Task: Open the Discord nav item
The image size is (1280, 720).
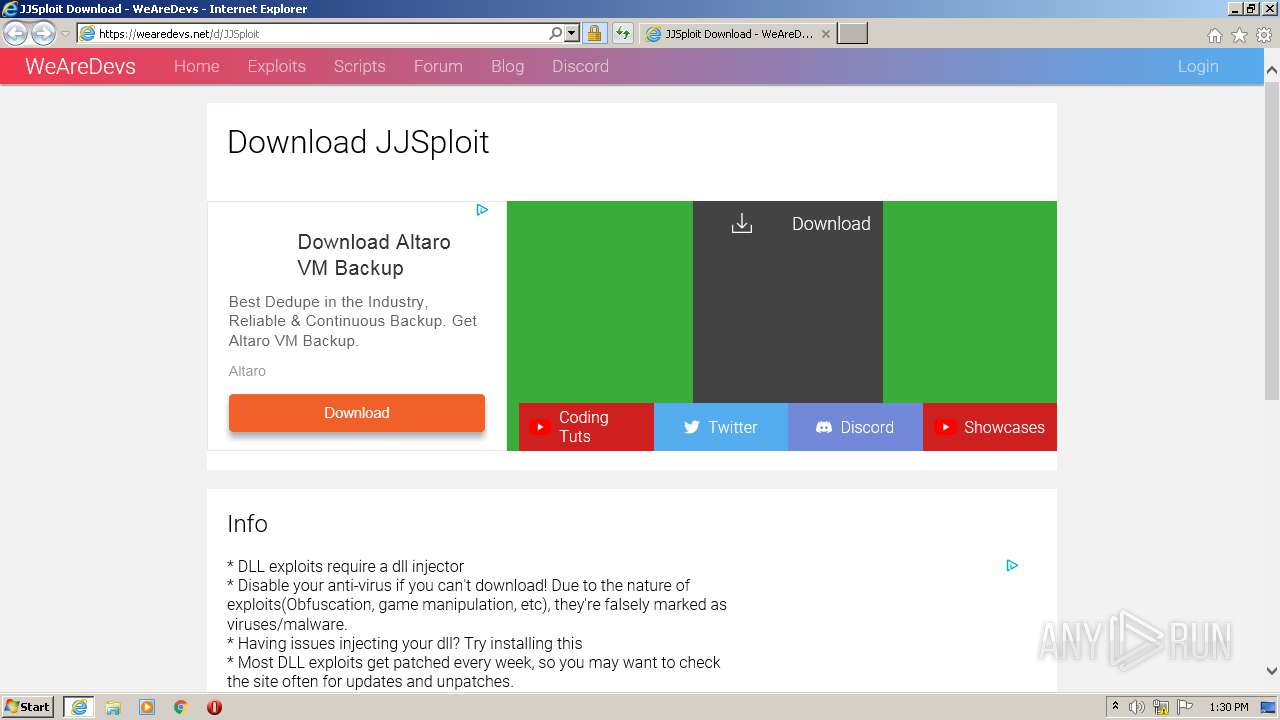Action: pos(580,66)
